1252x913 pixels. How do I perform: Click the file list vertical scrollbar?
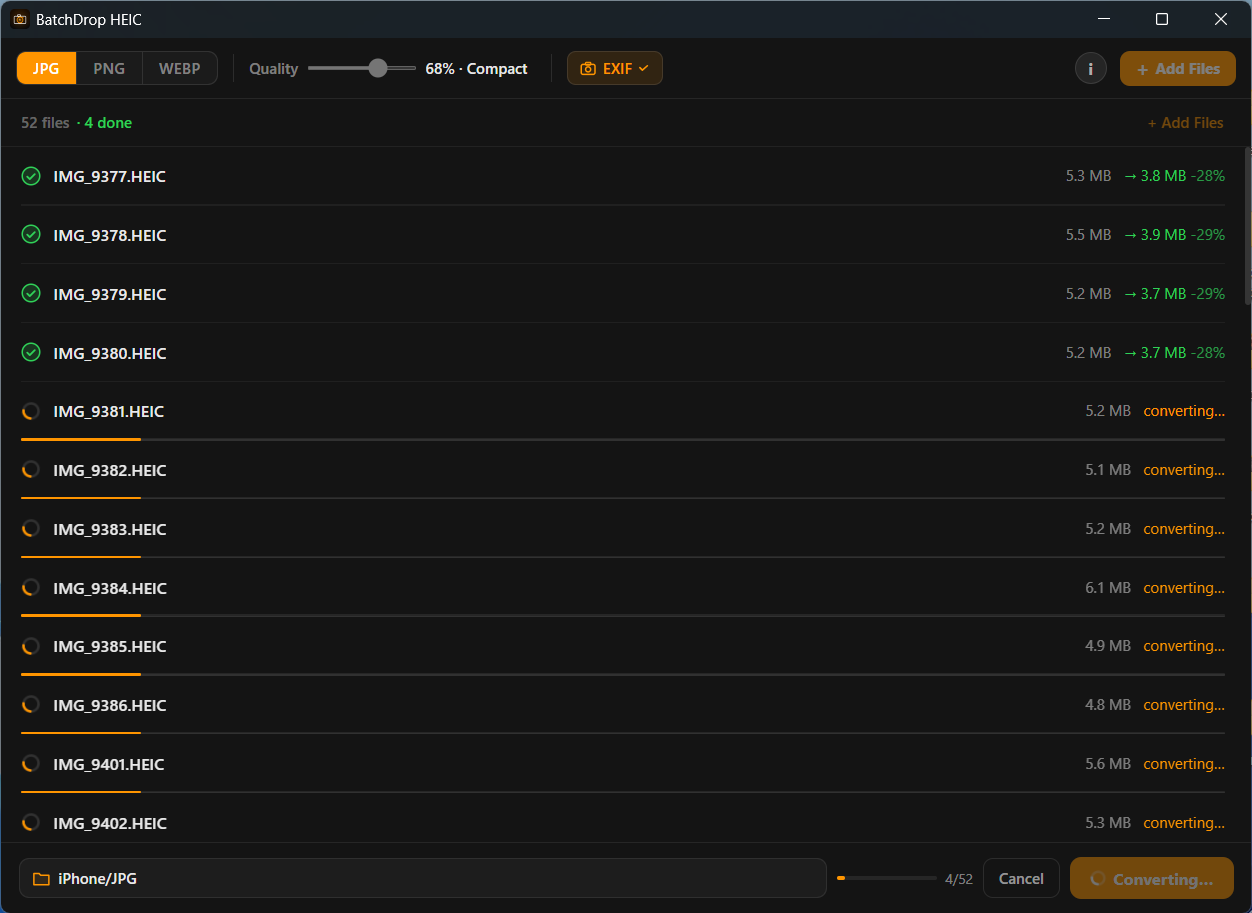(x=1247, y=228)
